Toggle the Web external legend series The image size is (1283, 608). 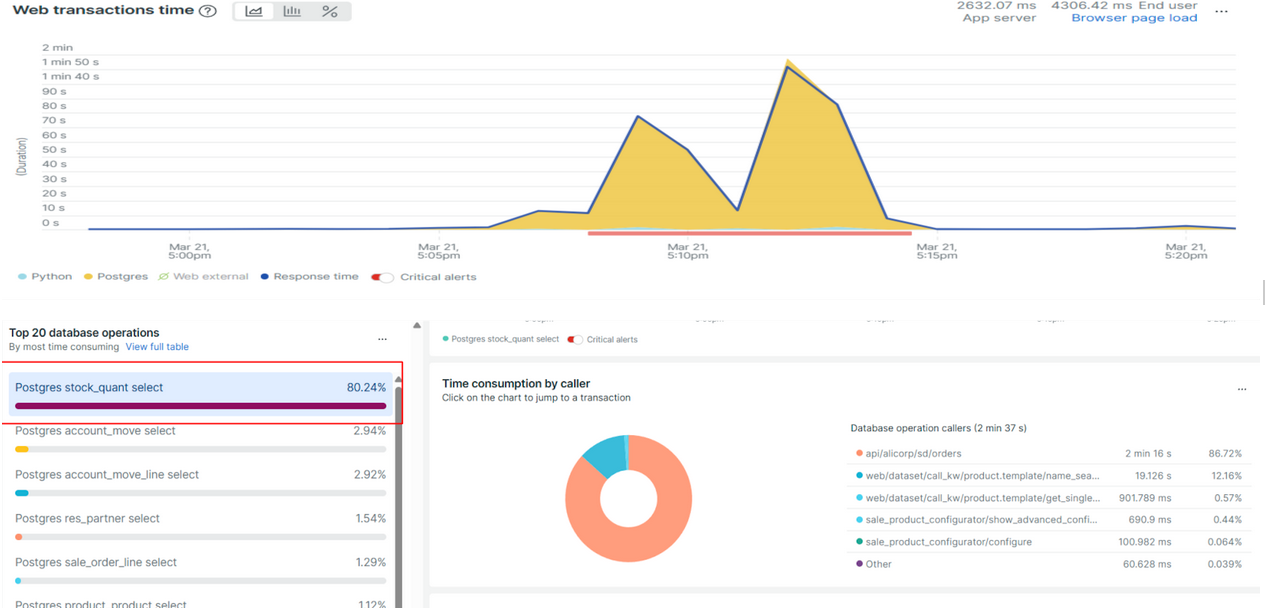click(203, 277)
